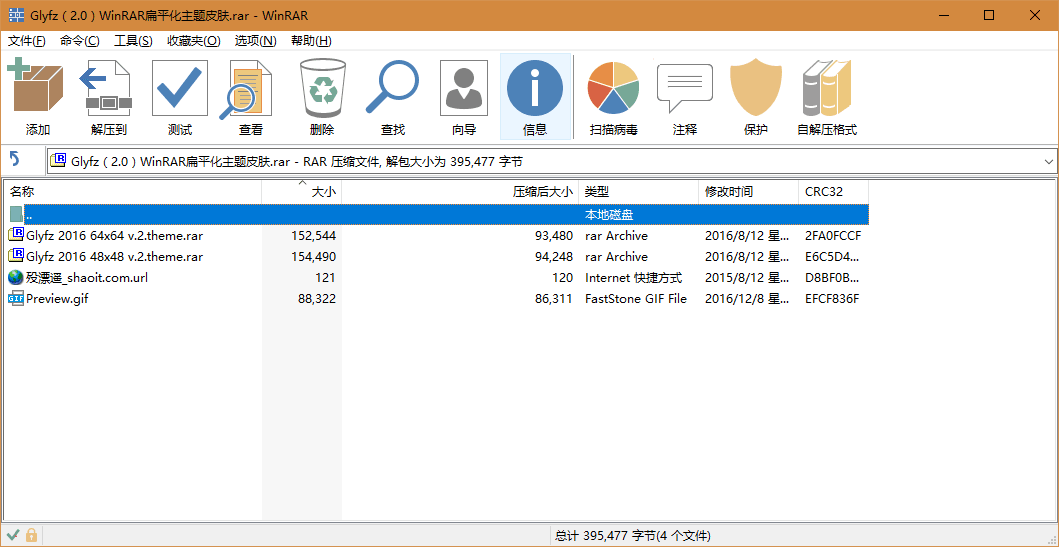Image resolution: width=1059 pixels, height=547 pixels.
Task: Click the green checkmark status bar icon
Action: pyautogui.click(x=13, y=536)
